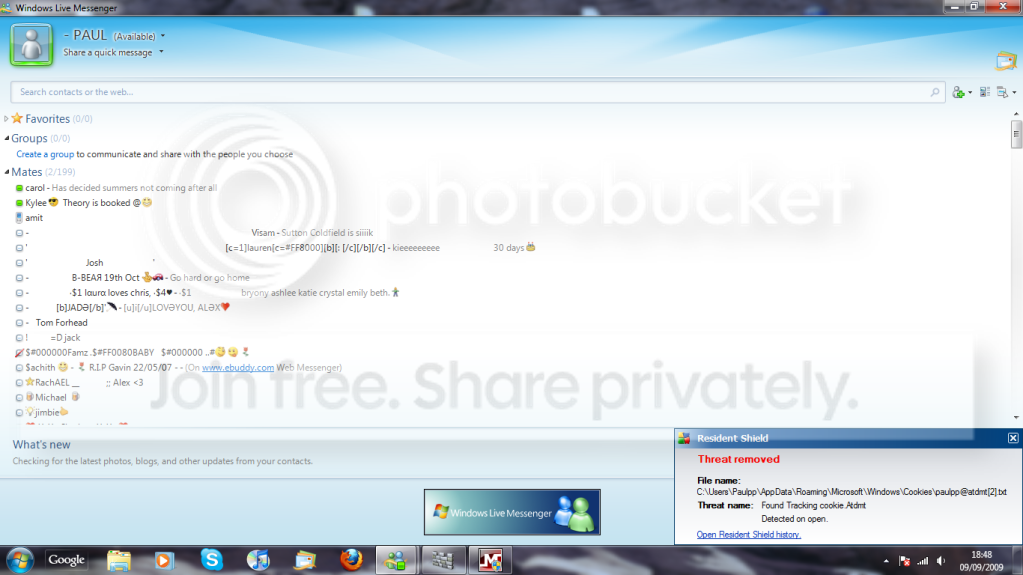Image resolution: width=1023 pixels, height=575 pixels.
Task: Open the show menu icon dropdown
Action: coord(1006,93)
